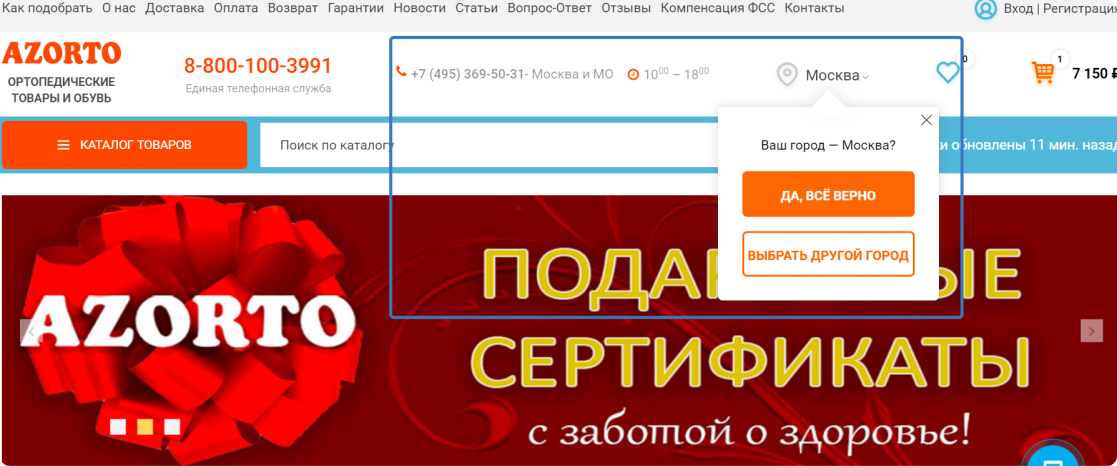The width and height of the screenshot is (1117, 466).
Task: Open Возврат page
Action: [293, 9]
